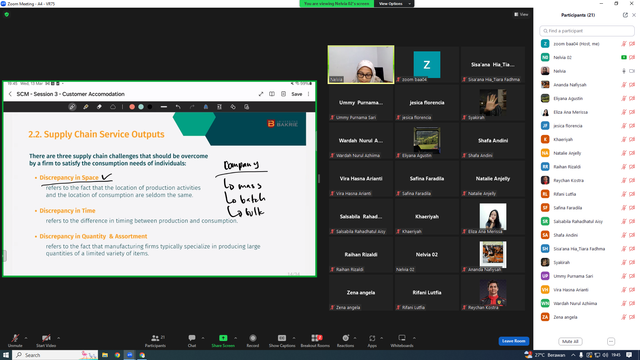Open the Whiteboards icon
Image resolution: width=640 pixels, height=360 pixels.
402,338
